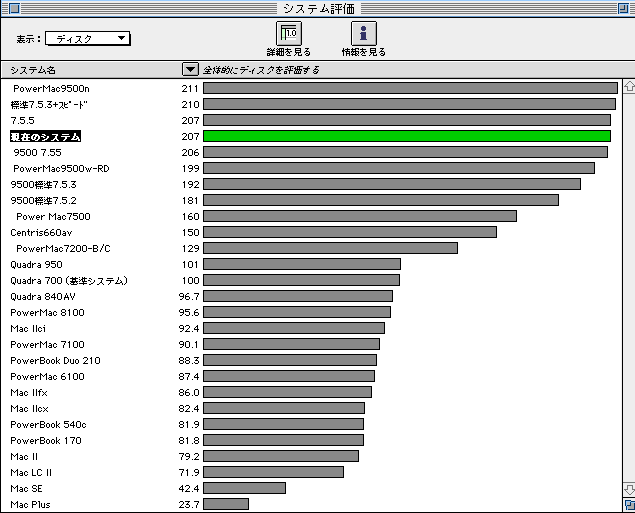635x513 pixels.
Task: Select the PowerBook Duo 210 entry
Action: tap(55, 360)
